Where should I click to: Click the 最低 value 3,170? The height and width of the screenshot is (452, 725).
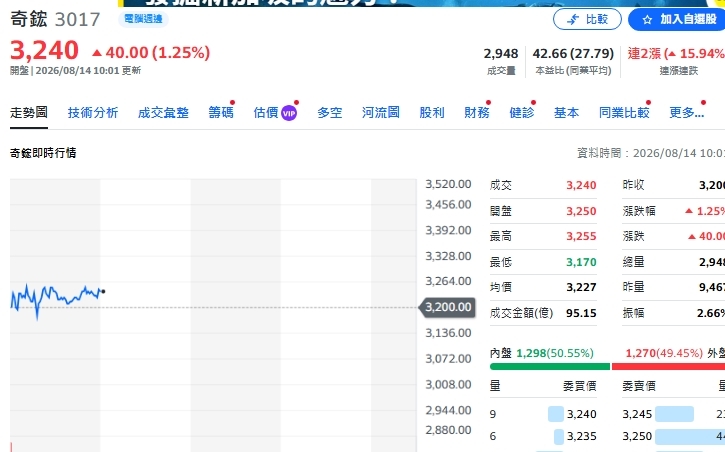[x=581, y=262]
